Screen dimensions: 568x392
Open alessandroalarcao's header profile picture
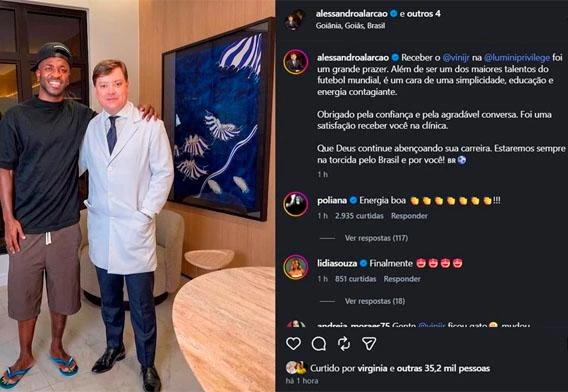tap(295, 19)
